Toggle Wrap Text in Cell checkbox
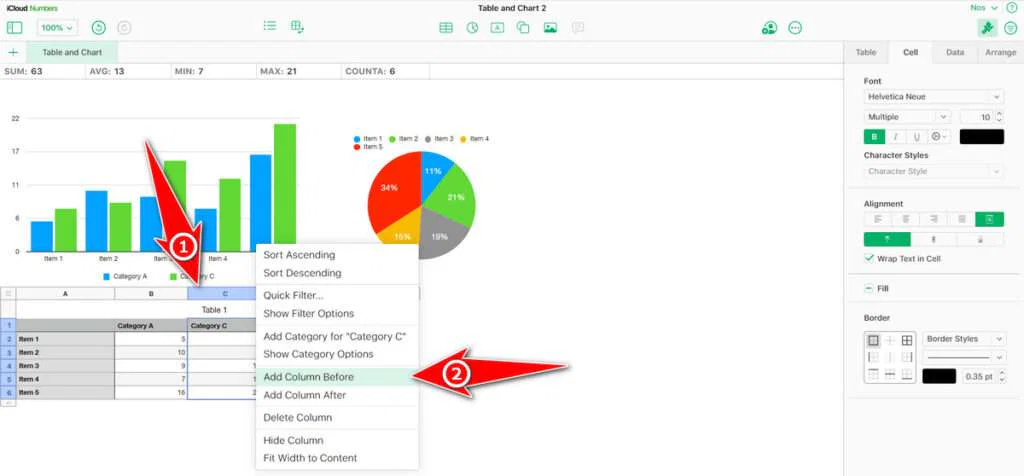The width and height of the screenshot is (1024, 476). click(x=869, y=258)
